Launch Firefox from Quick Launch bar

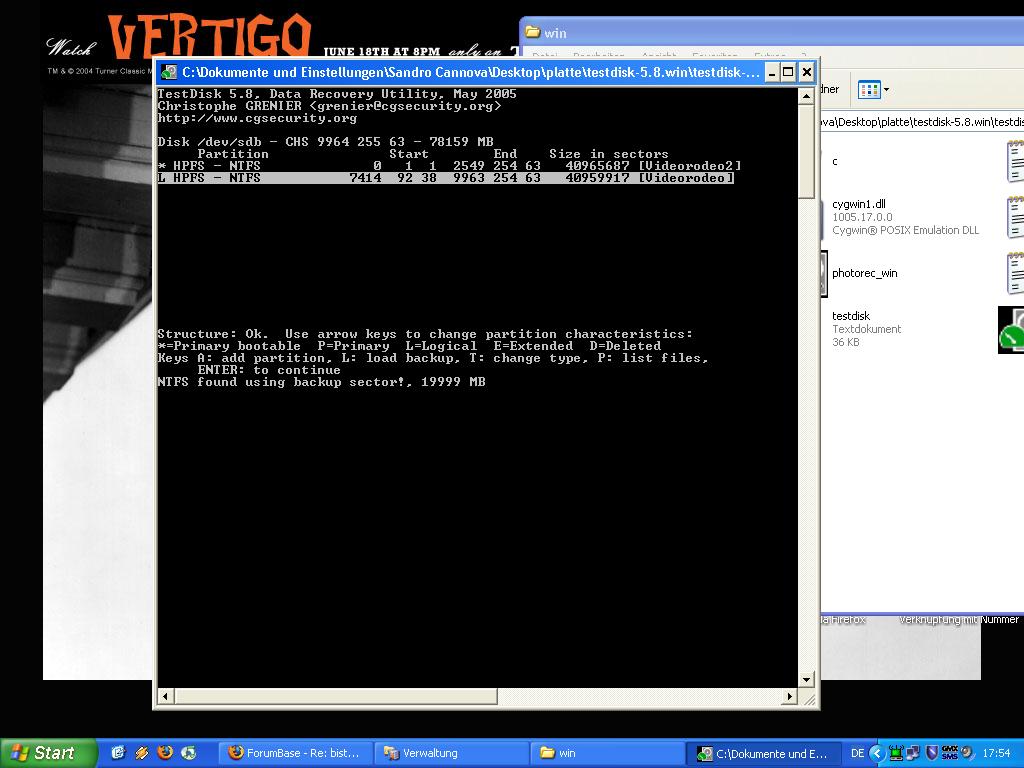point(165,753)
